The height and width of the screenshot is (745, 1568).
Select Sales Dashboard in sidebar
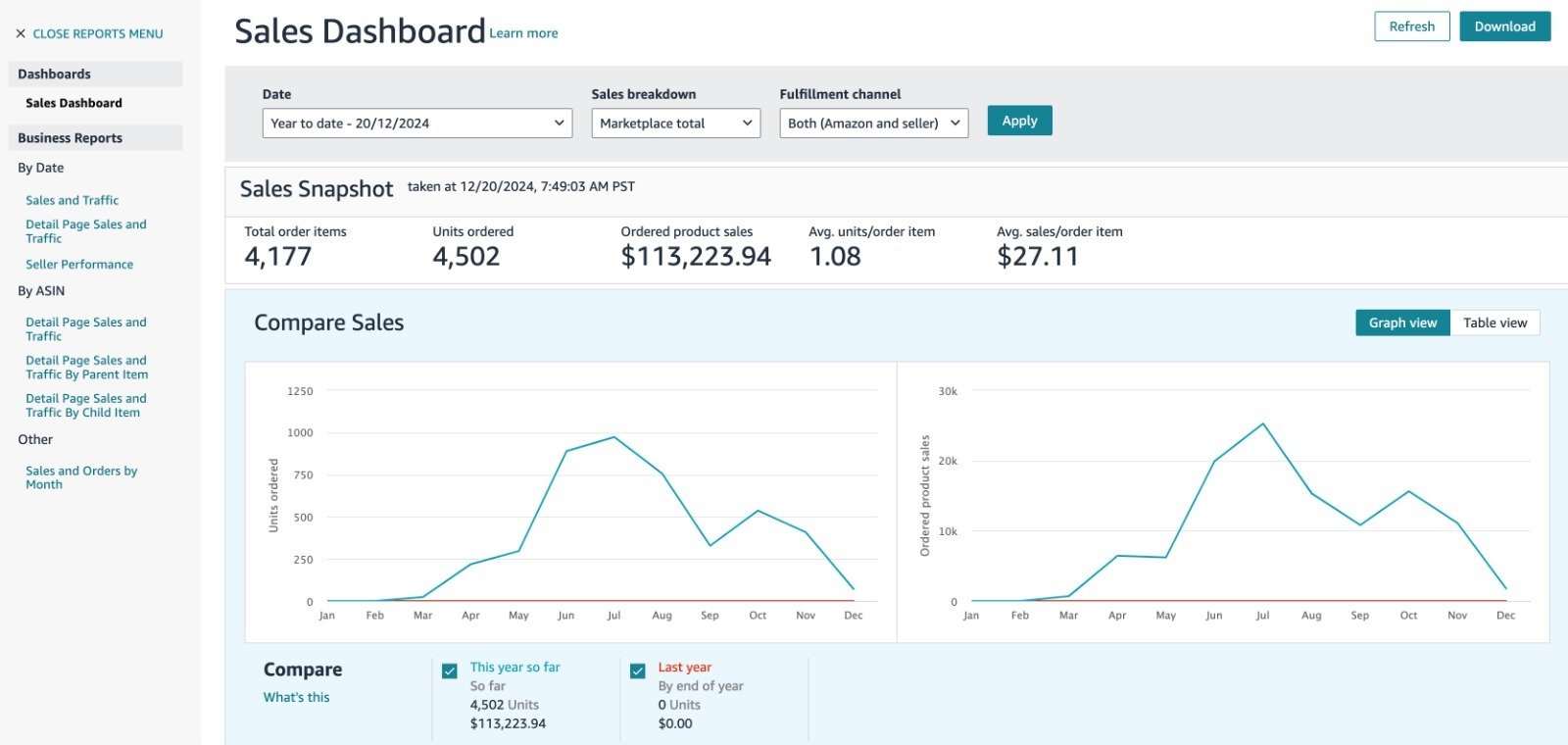tap(73, 103)
